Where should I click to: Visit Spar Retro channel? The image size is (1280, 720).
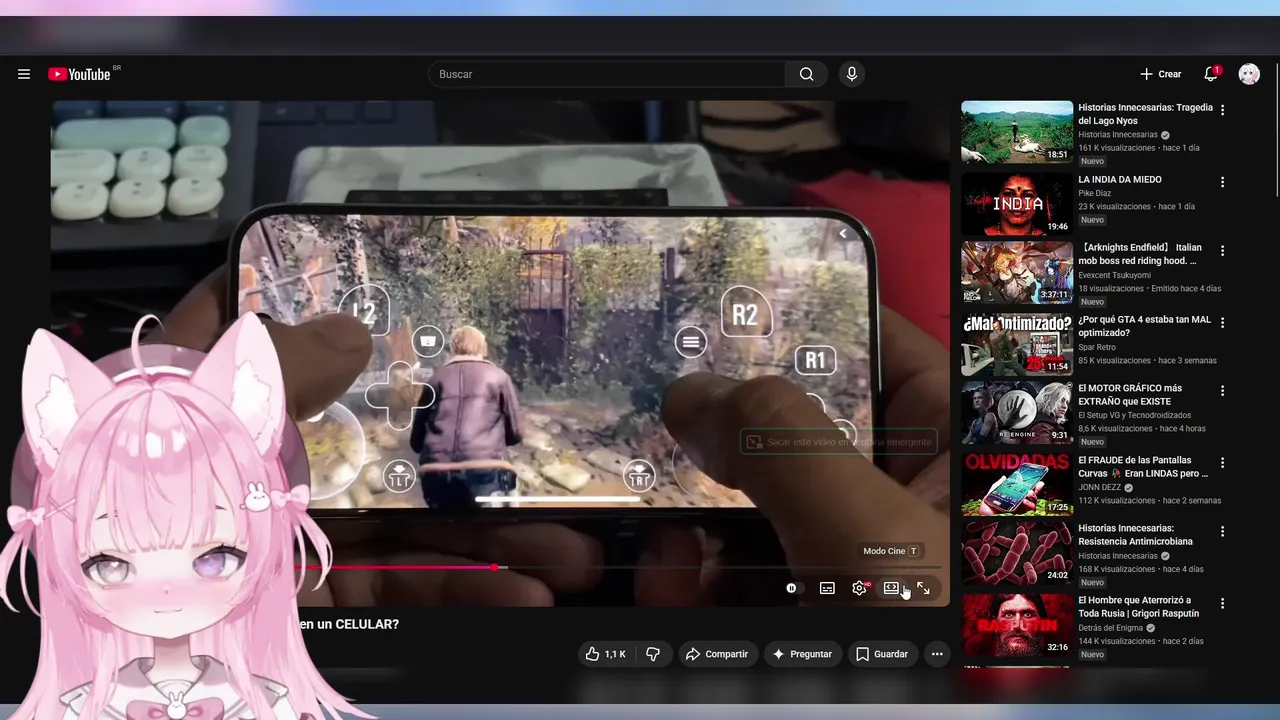1097,347
